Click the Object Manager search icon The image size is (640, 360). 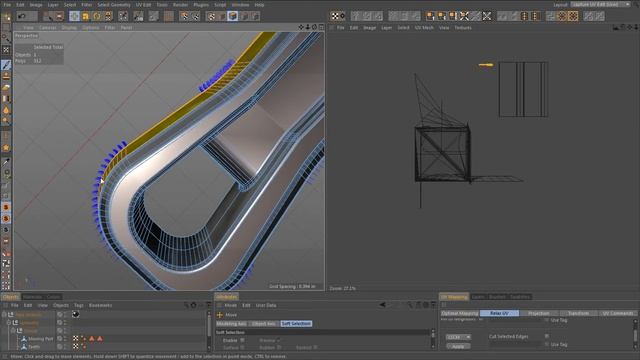point(186,305)
